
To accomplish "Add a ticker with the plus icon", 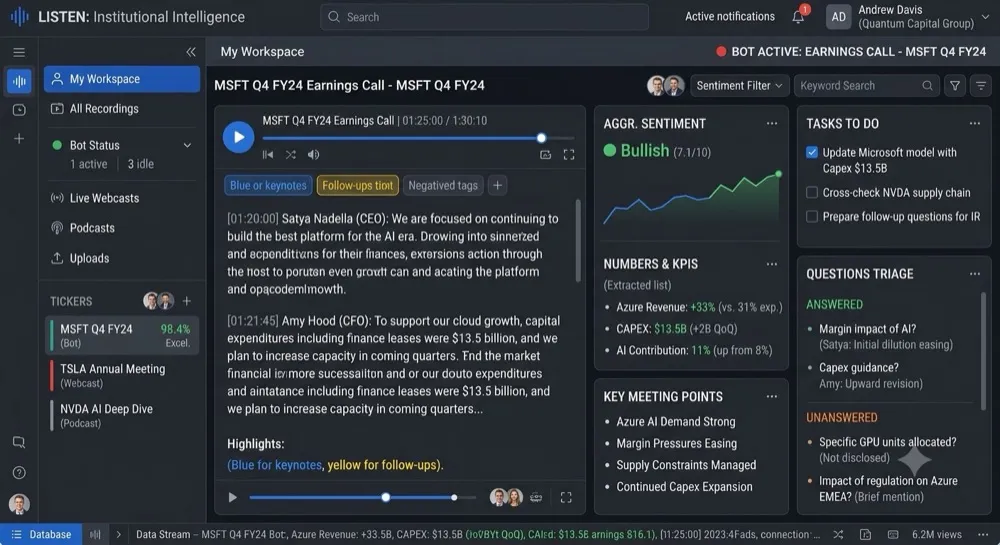I will (x=187, y=301).
